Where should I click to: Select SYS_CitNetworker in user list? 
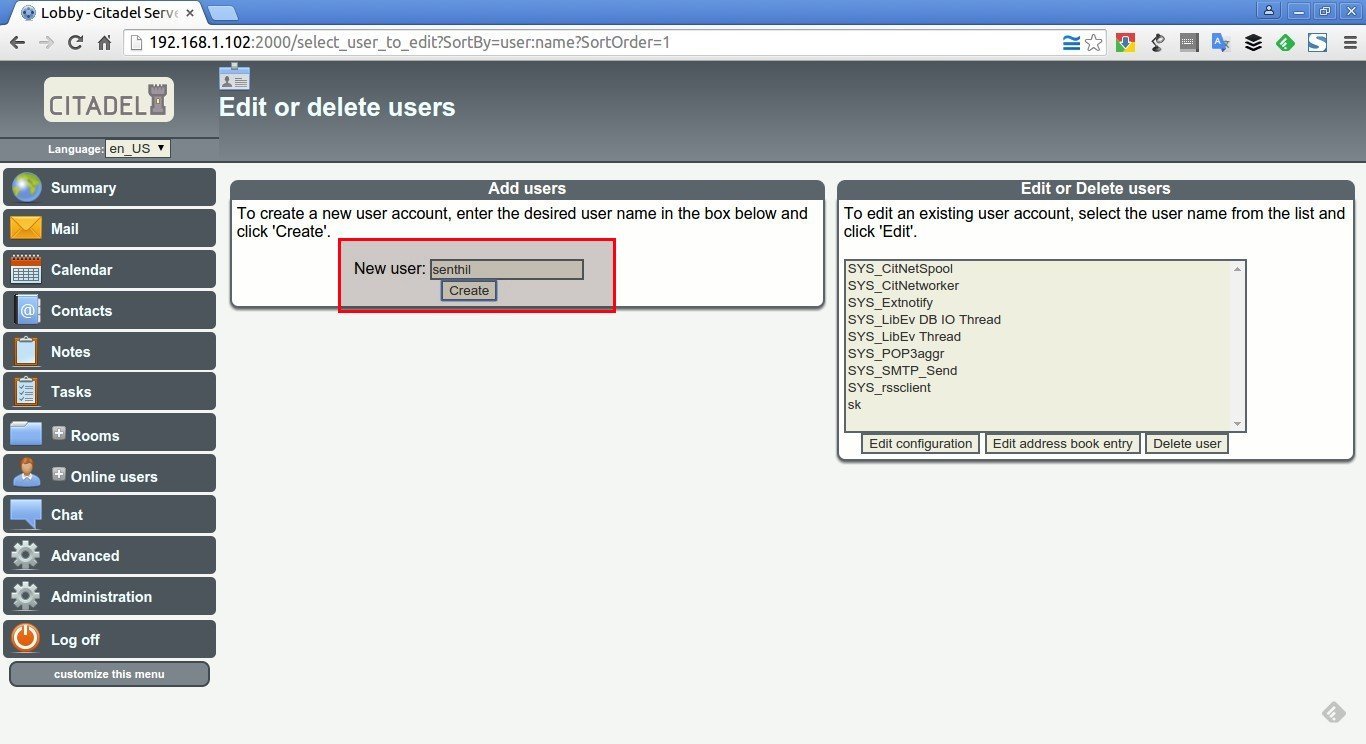click(x=1038, y=286)
